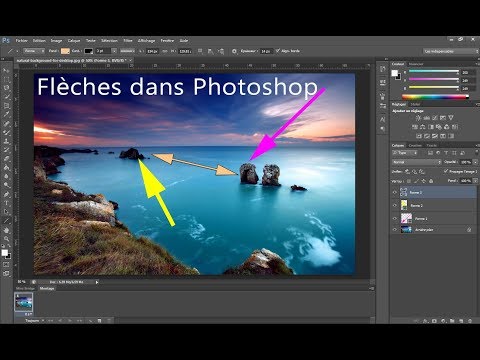Select the Move tool
Screen dimensions: 480x360
(6, 71)
